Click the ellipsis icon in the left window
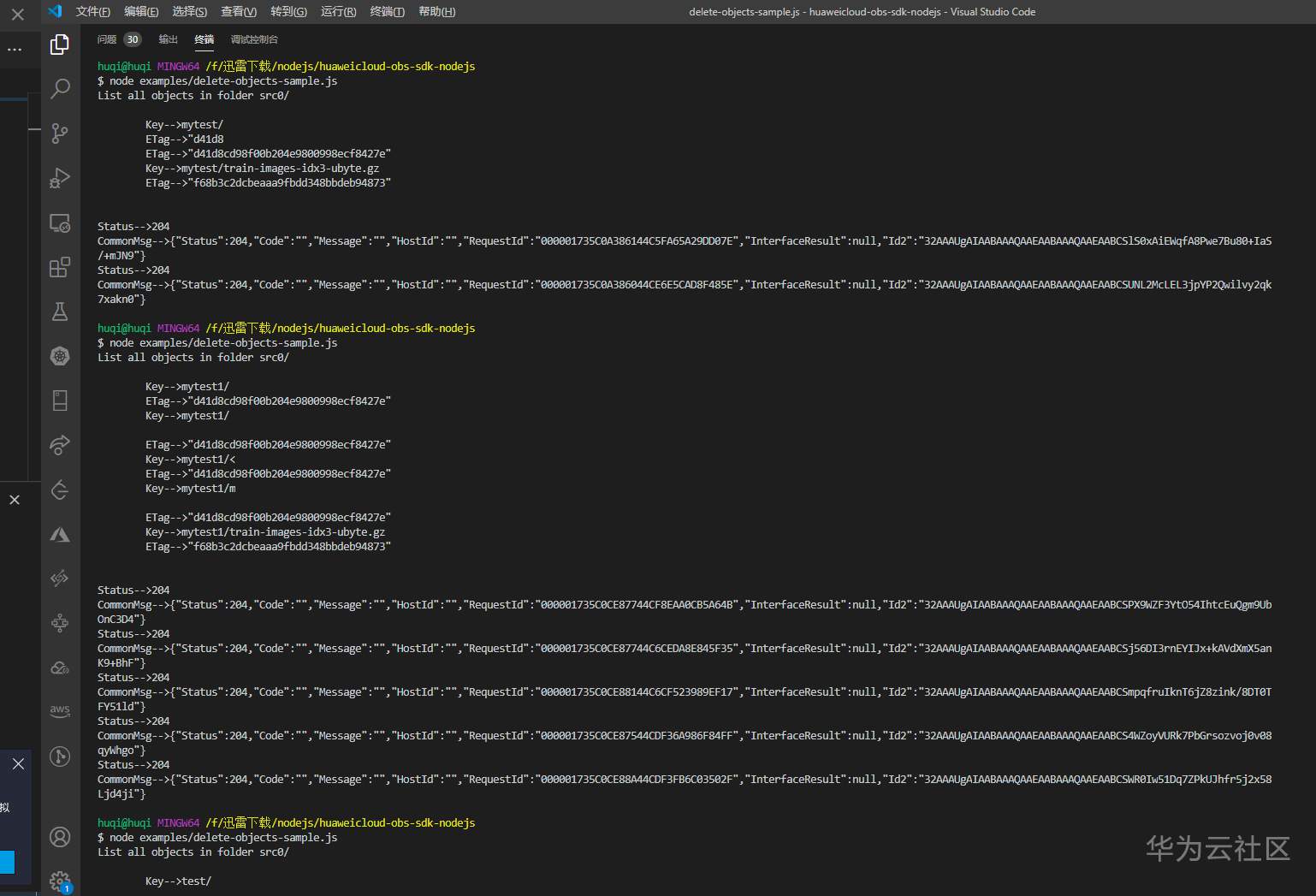This screenshot has width=1316, height=896. (x=15, y=50)
